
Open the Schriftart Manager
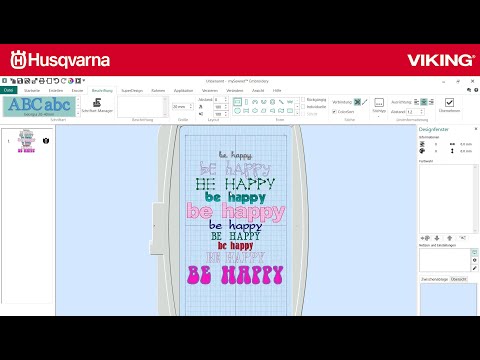point(97,105)
